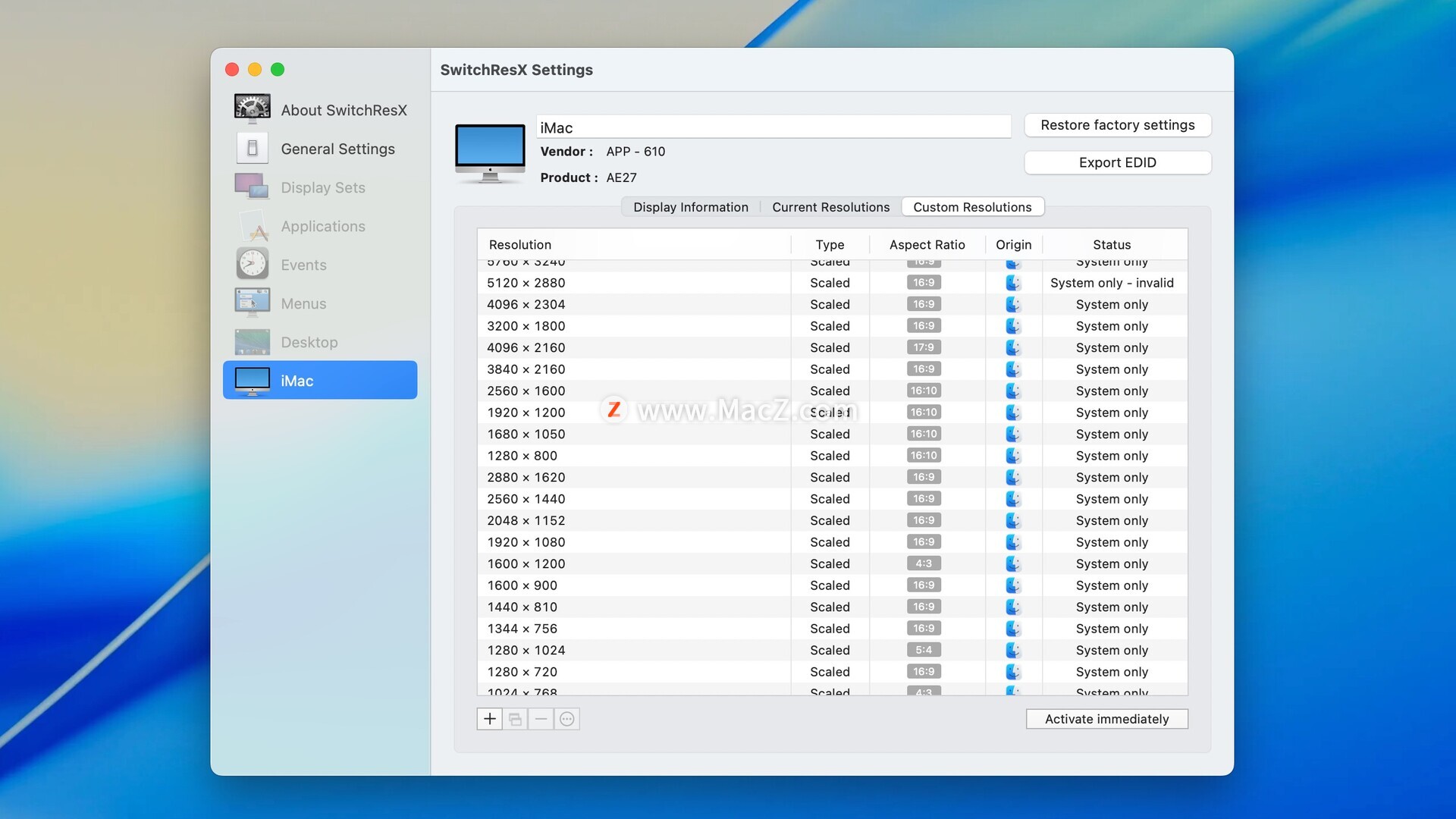Select the 5120 × 2880 resolution row

tap(832, 283)
